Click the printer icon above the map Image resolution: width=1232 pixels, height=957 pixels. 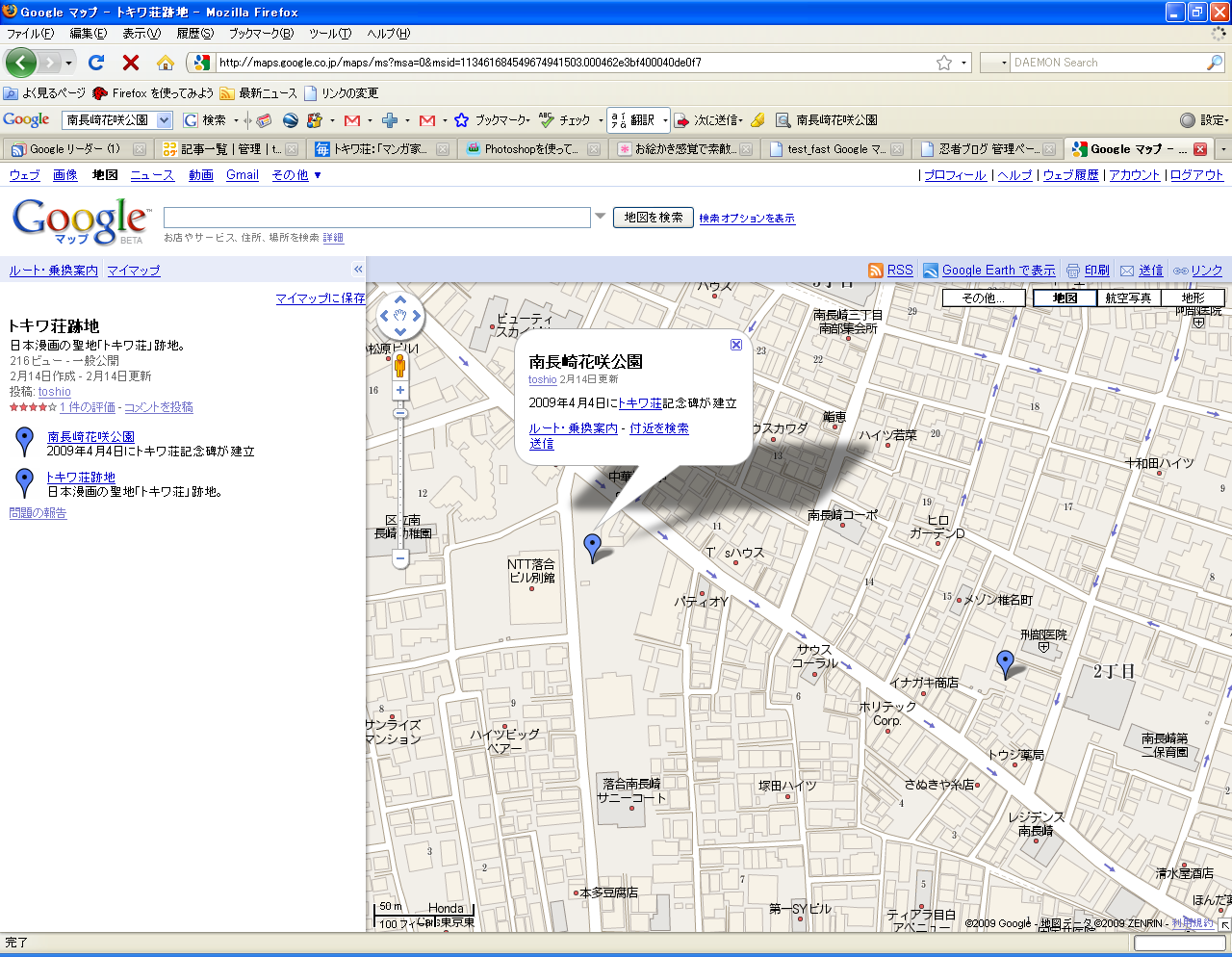[1073, 271]
